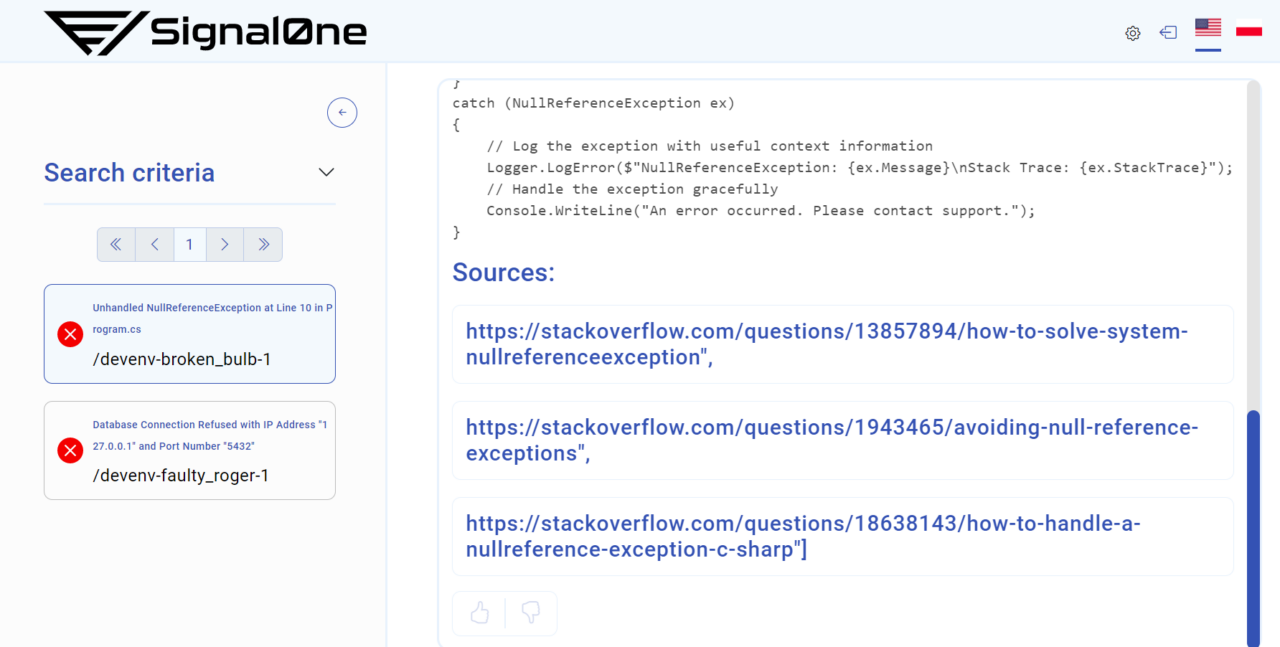Image resolution: width=1280 pixels, height=647 pixels.
Task: Click the circular back arrow above Search criteria
Action: [342, 112]
